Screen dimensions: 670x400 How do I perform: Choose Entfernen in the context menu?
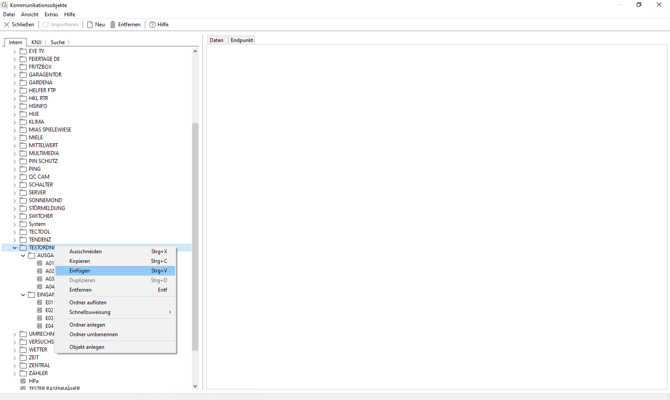click(115, 290)
